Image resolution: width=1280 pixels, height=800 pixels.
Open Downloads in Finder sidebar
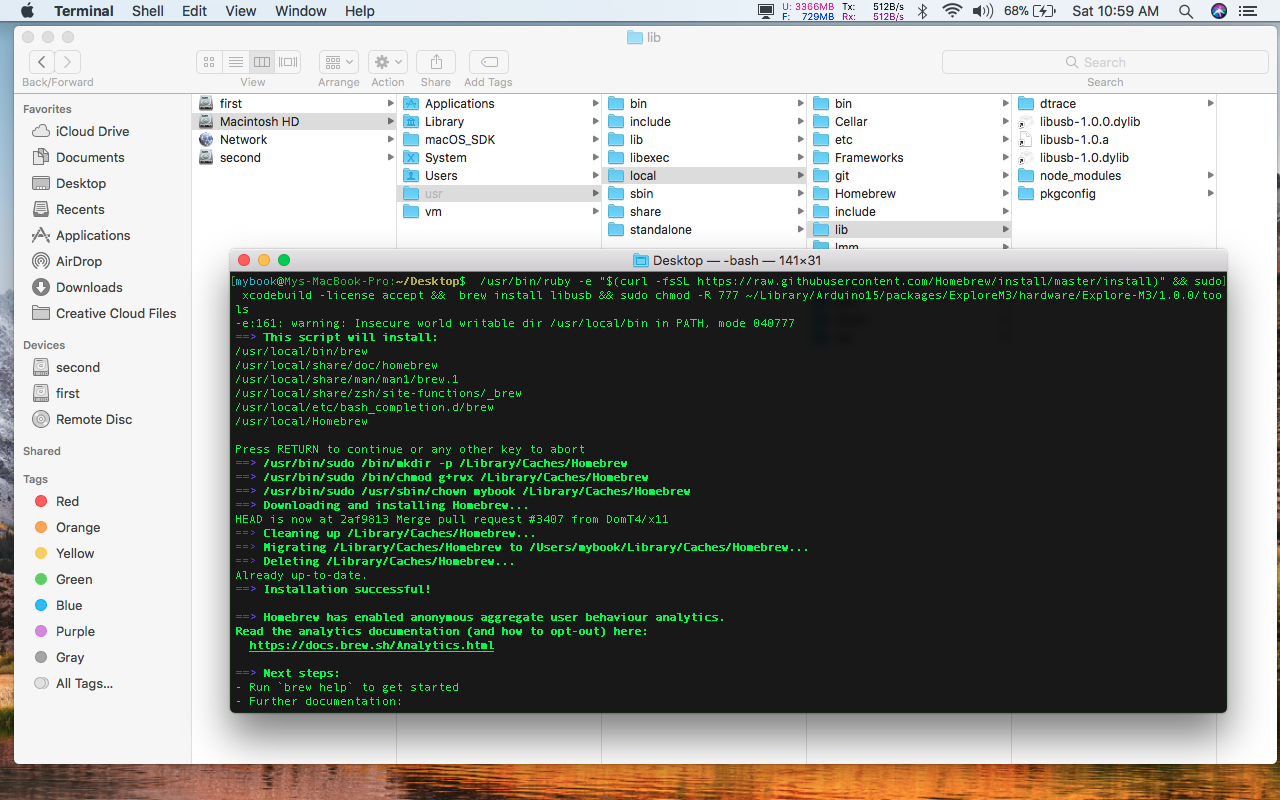[89, 287]
